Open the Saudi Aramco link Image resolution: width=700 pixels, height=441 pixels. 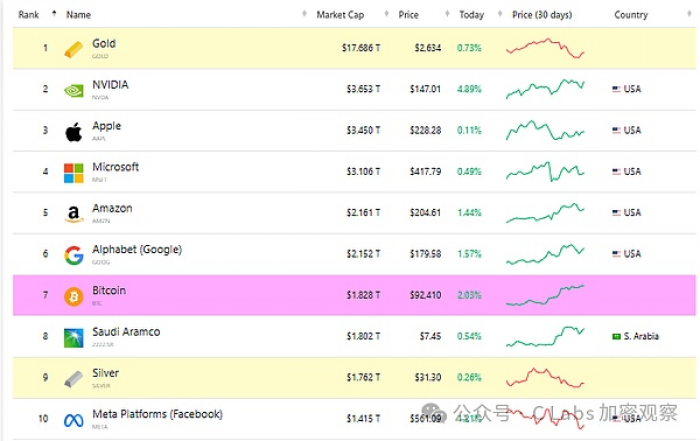(126, 332)
